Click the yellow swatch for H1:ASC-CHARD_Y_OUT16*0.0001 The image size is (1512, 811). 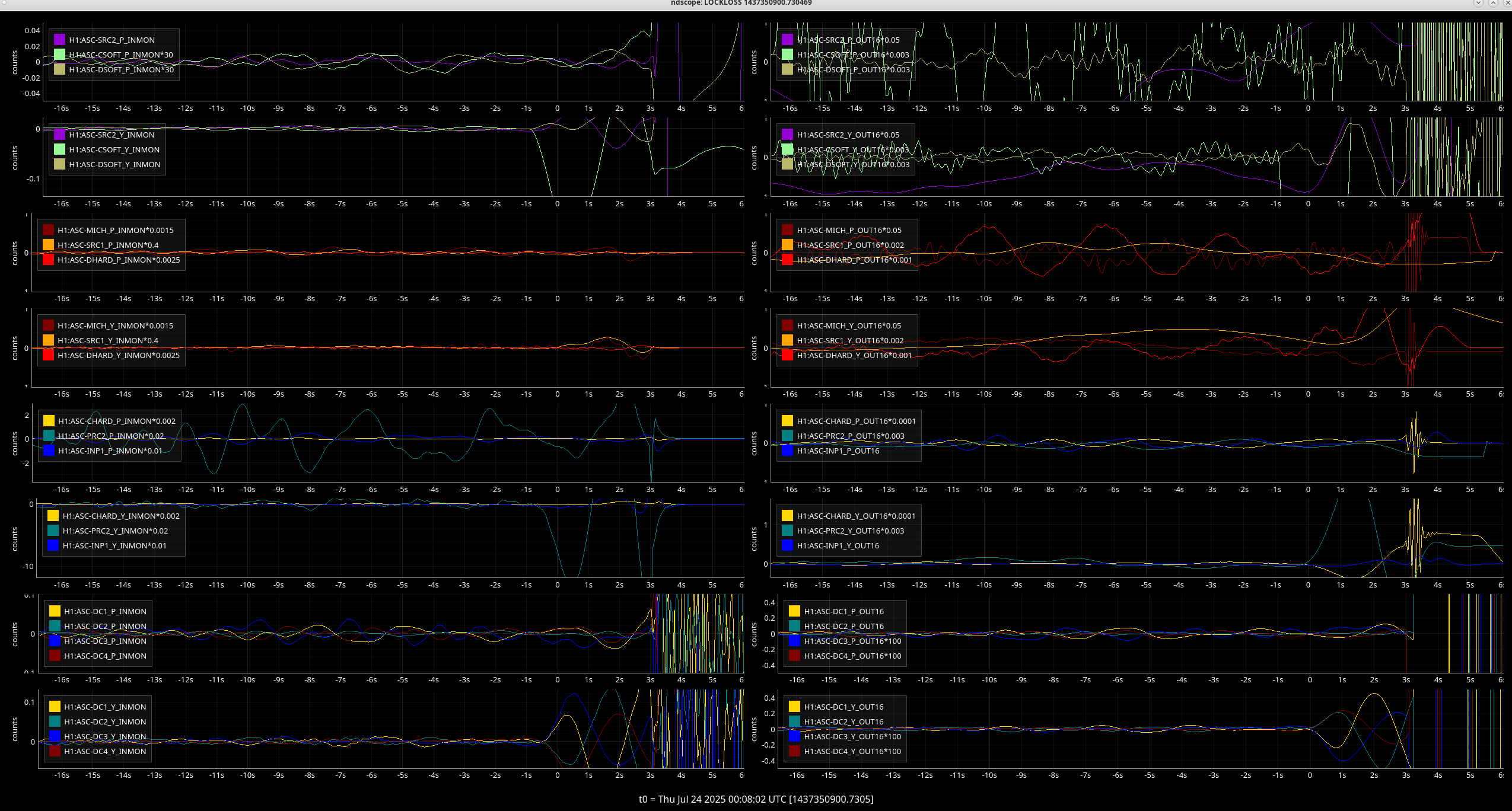pos(787,516)
